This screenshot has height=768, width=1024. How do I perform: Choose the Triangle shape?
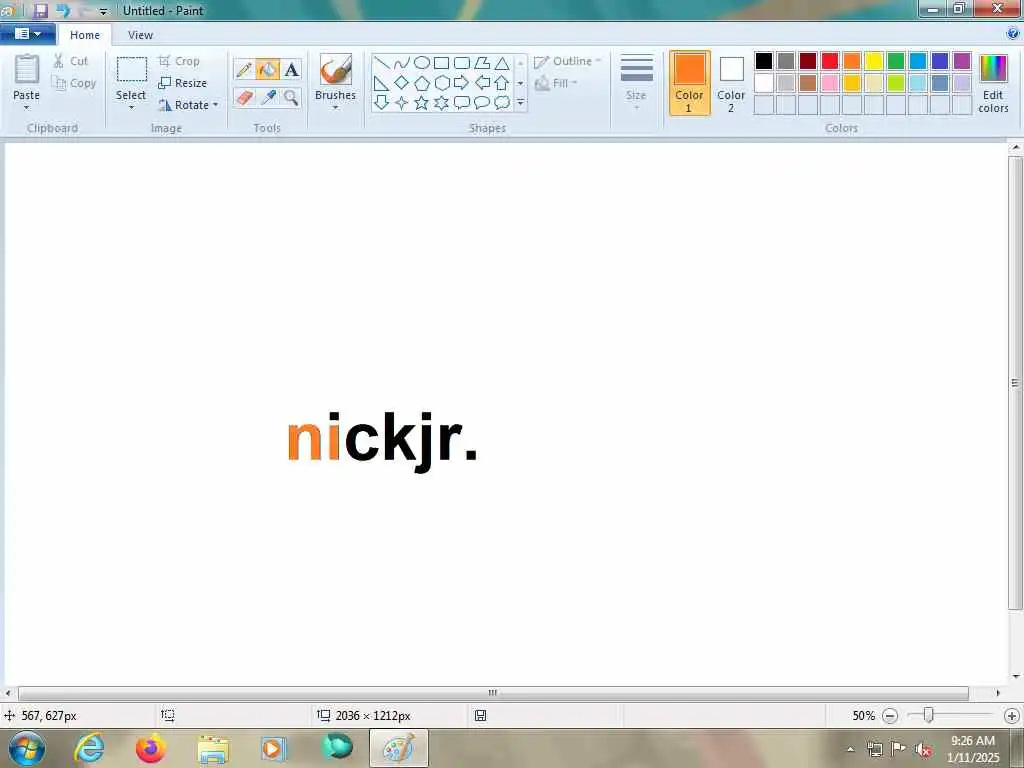tap(502, 63)
